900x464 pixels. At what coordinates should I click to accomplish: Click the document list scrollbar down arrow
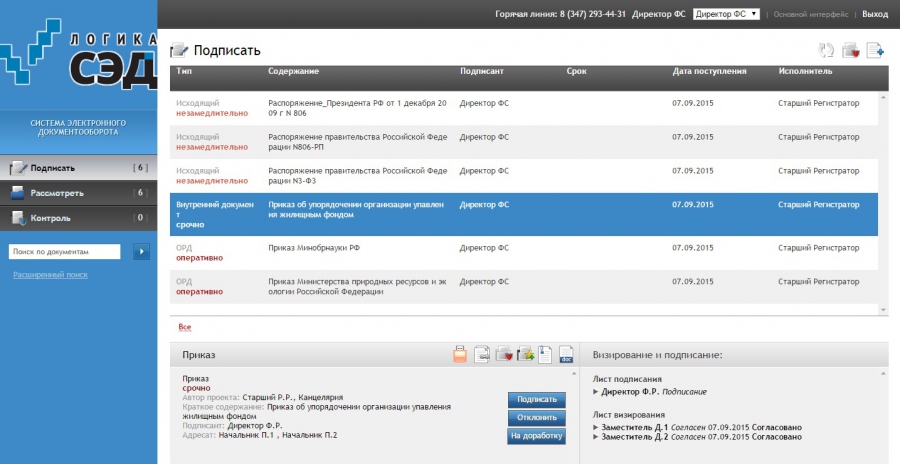click(x=883, y=310)
